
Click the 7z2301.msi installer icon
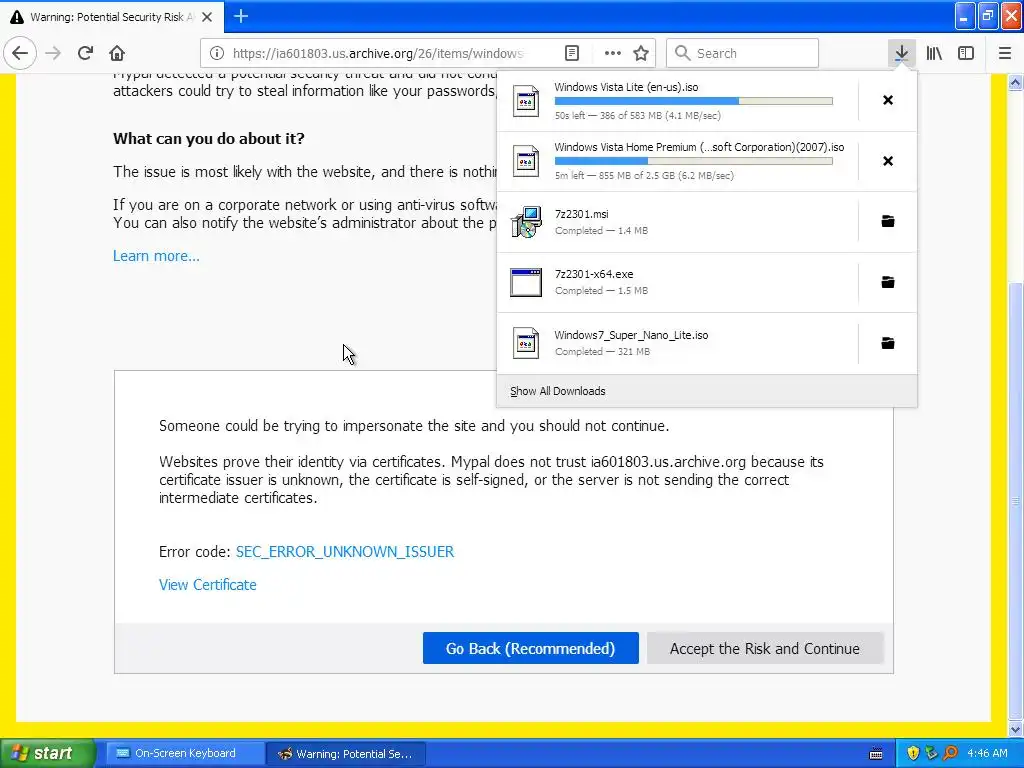point(526,222)
